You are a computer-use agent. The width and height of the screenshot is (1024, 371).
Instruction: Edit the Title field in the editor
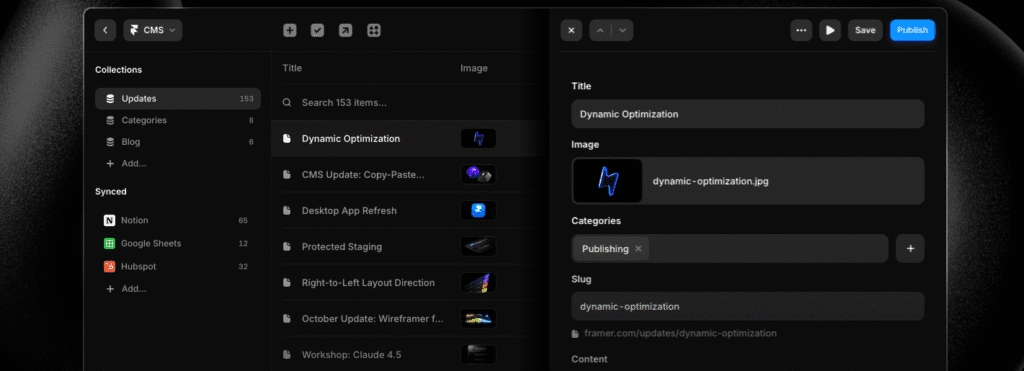pyautogui.click(x=748, y=114)
